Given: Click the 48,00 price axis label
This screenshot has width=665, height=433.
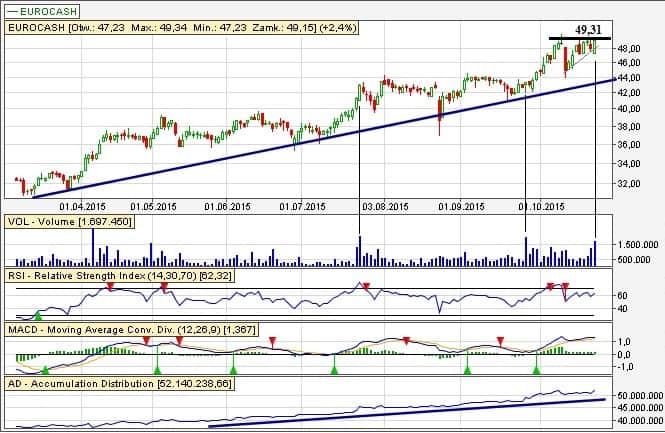Looking at the screenshot, I should coord(628,48).
